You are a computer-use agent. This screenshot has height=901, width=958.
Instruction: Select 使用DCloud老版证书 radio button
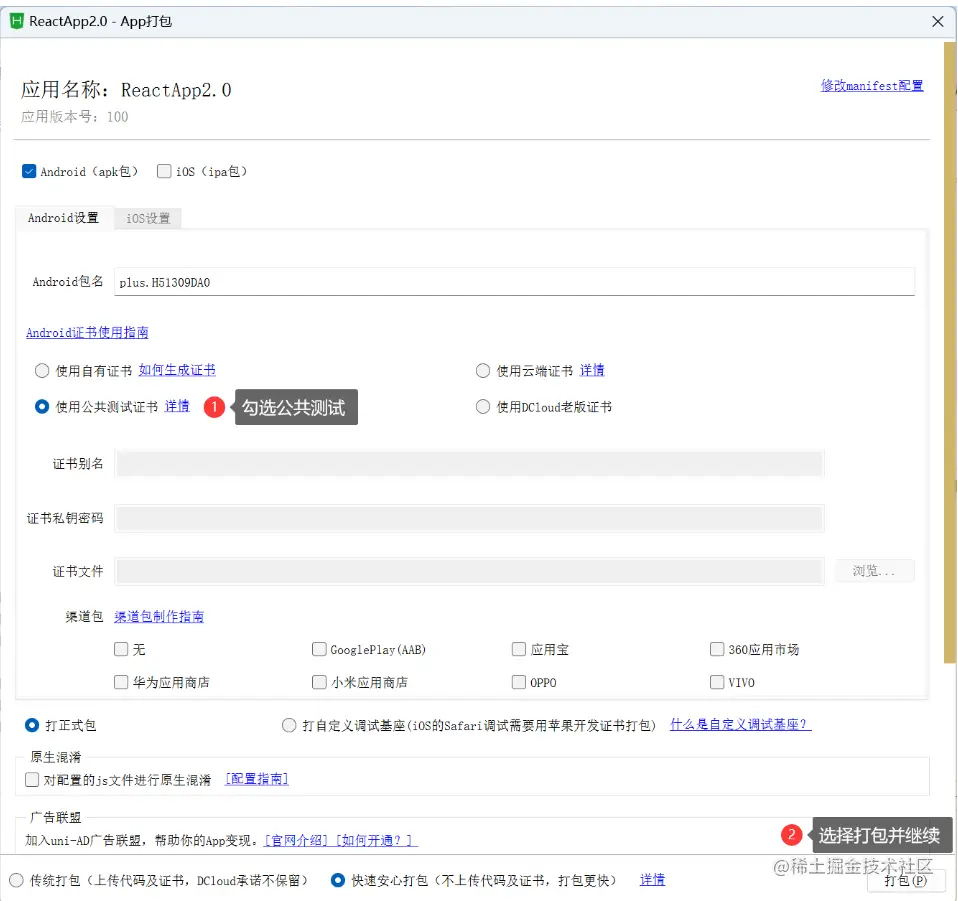(483, 407)
